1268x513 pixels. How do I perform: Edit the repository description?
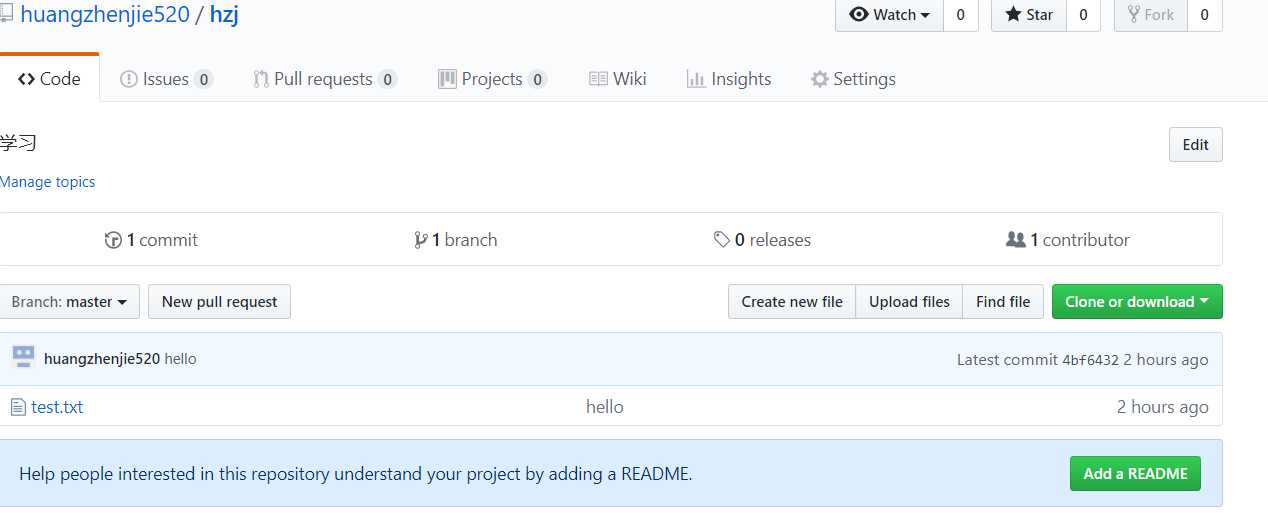pos(1195,144)
